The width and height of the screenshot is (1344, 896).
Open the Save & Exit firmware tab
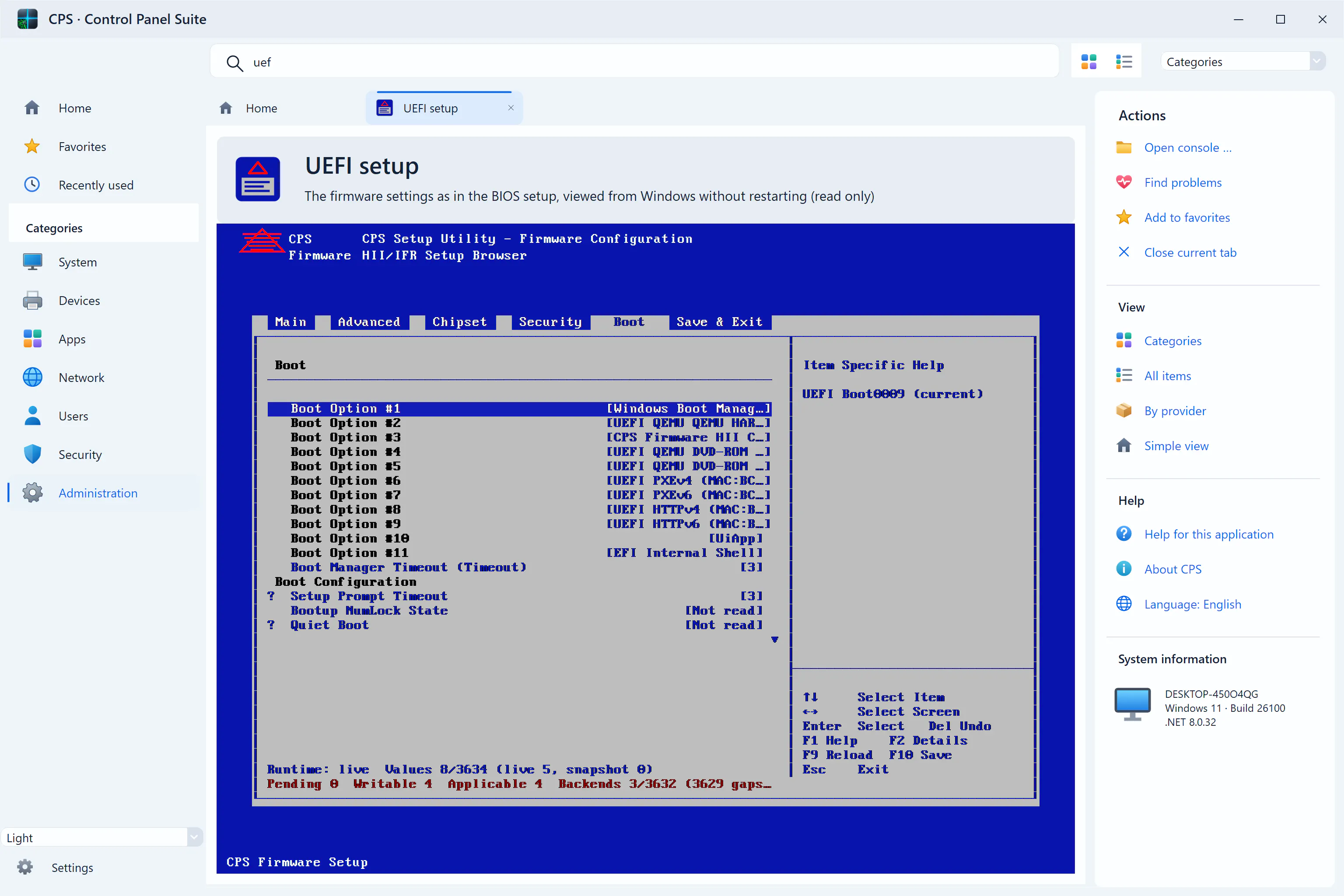[719, 322]
